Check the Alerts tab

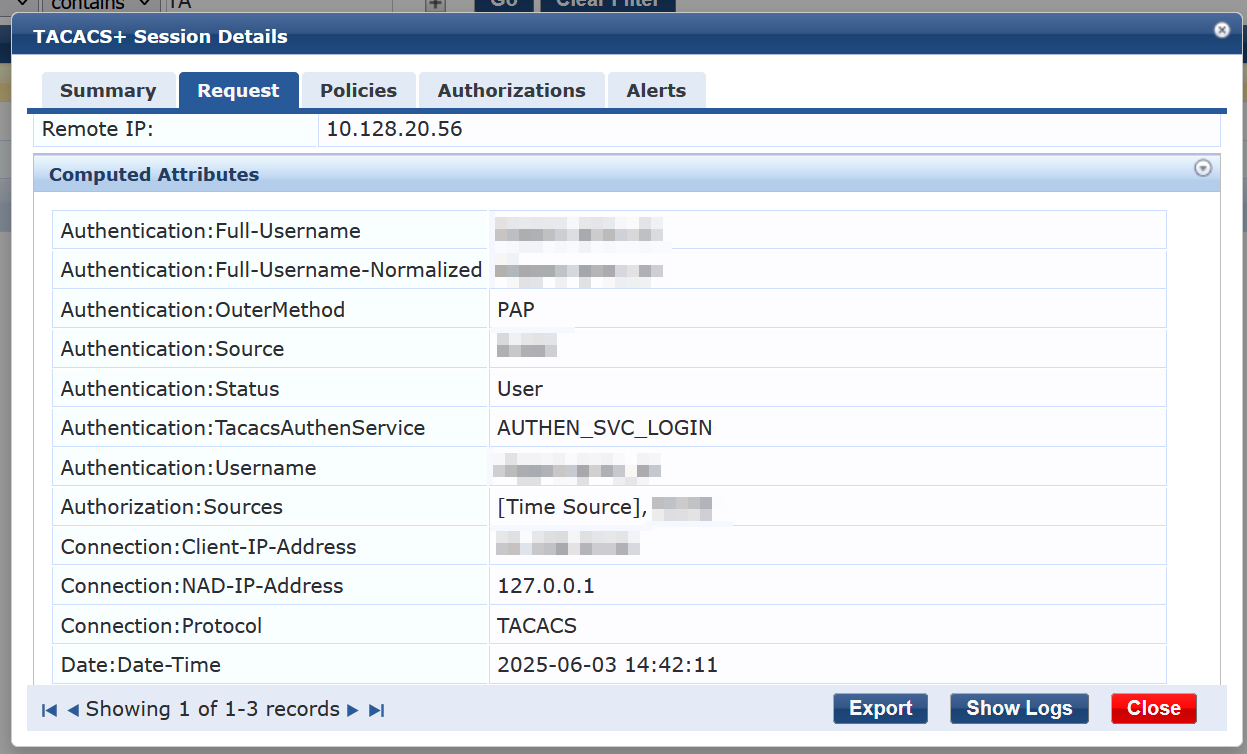[x=656, y=90]
